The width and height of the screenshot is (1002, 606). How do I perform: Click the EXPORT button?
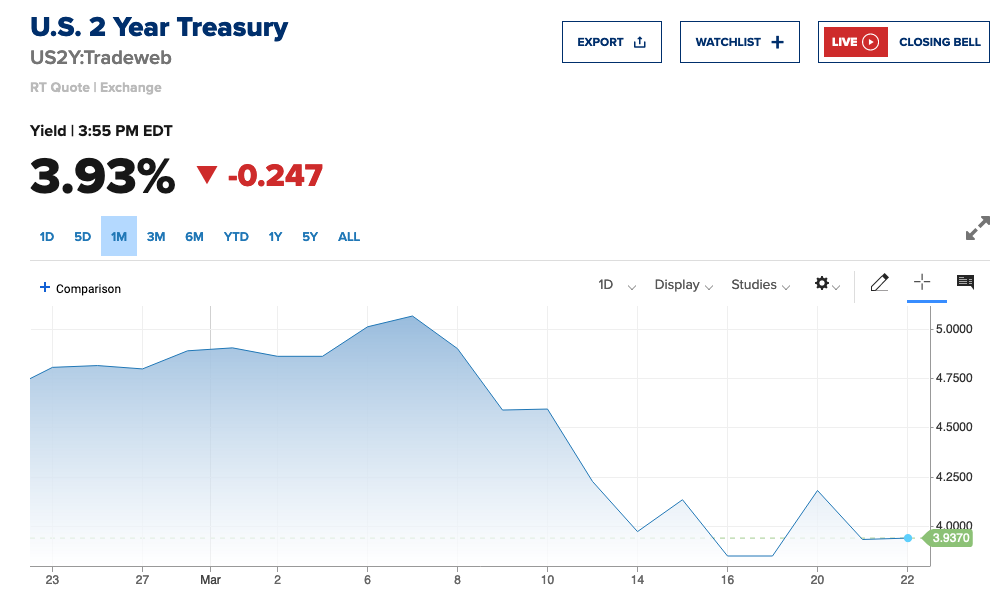[x=611, y=42]
